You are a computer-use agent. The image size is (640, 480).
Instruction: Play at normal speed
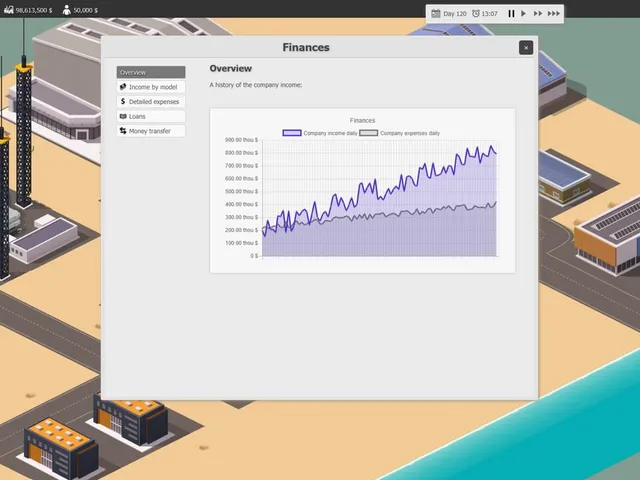[x=523, y=13]
